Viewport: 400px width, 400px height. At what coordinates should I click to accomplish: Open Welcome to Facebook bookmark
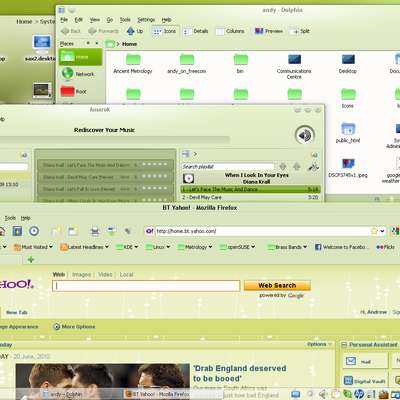click(x=342, y=247)
